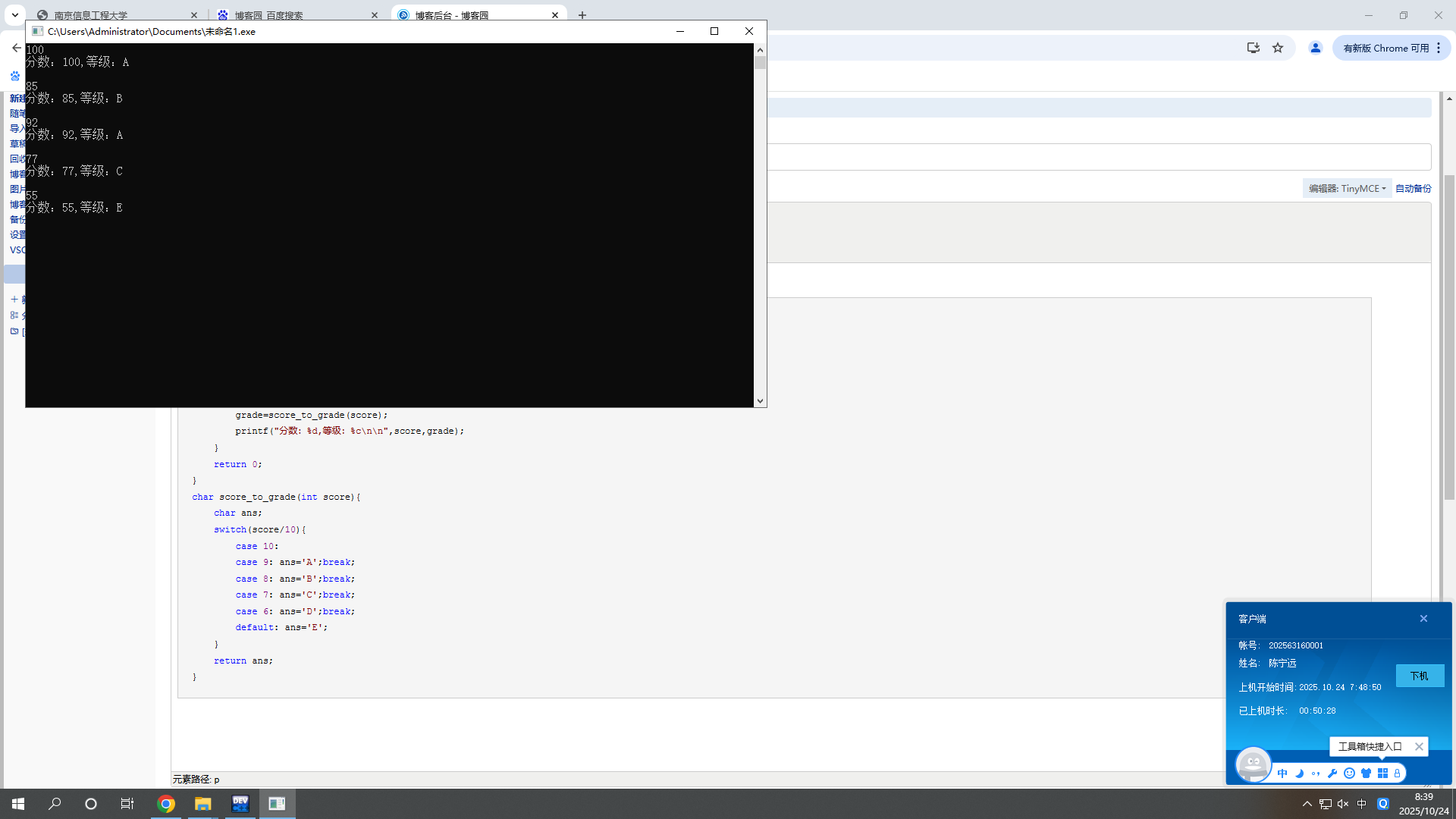
Task: Expand the 编辑器 TinyMCE dropdown
Action: pyautogui.click(x=1347, y=188)
